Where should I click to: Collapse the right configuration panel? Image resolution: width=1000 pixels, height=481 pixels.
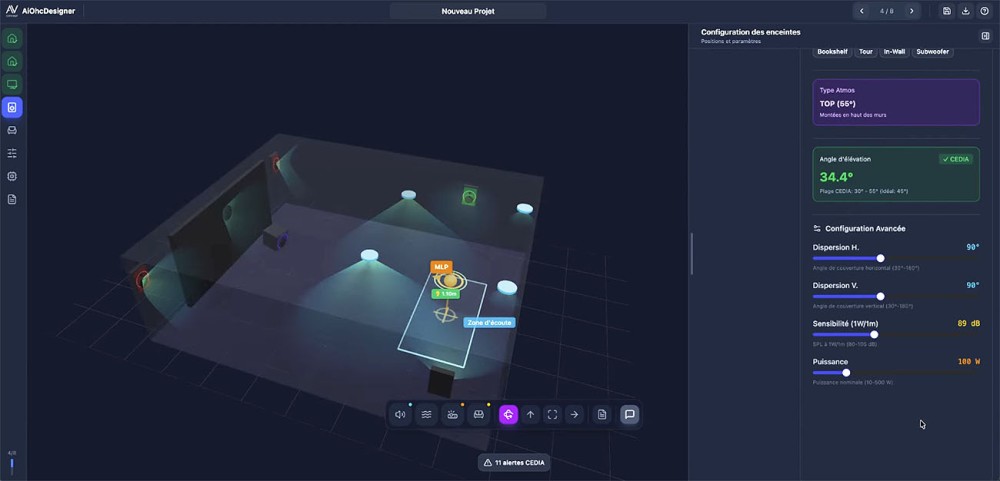(985, 36)
